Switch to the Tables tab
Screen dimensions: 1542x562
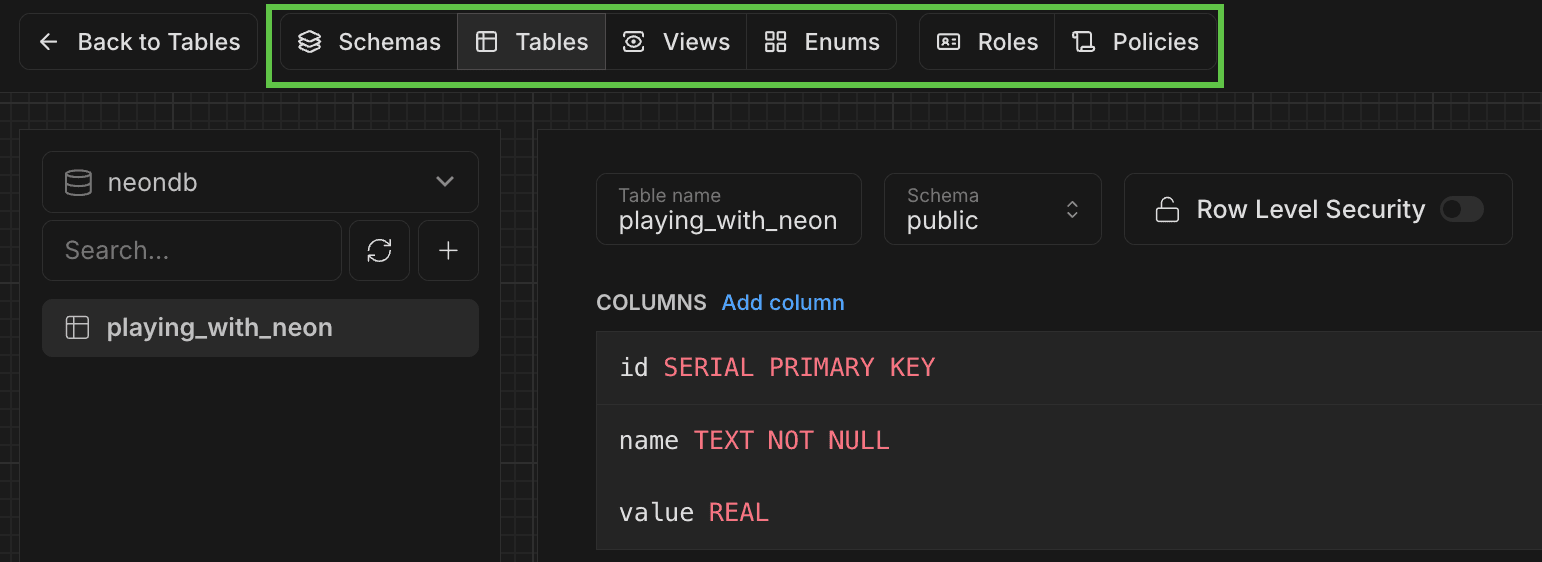531,42
